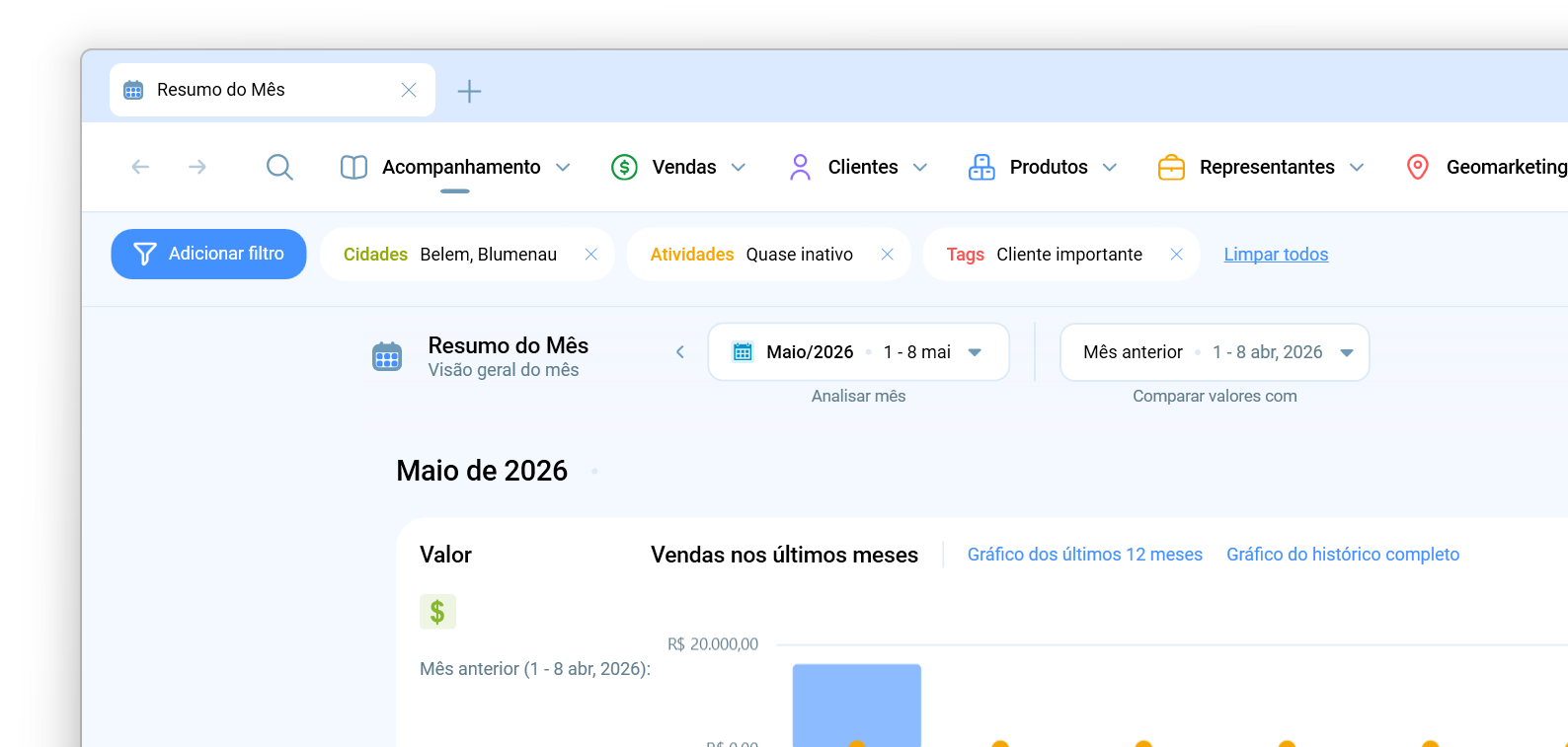Click the Clientes person icon
The width and height of the screenshot is (1568, 747).
click(x=800, y=167)
